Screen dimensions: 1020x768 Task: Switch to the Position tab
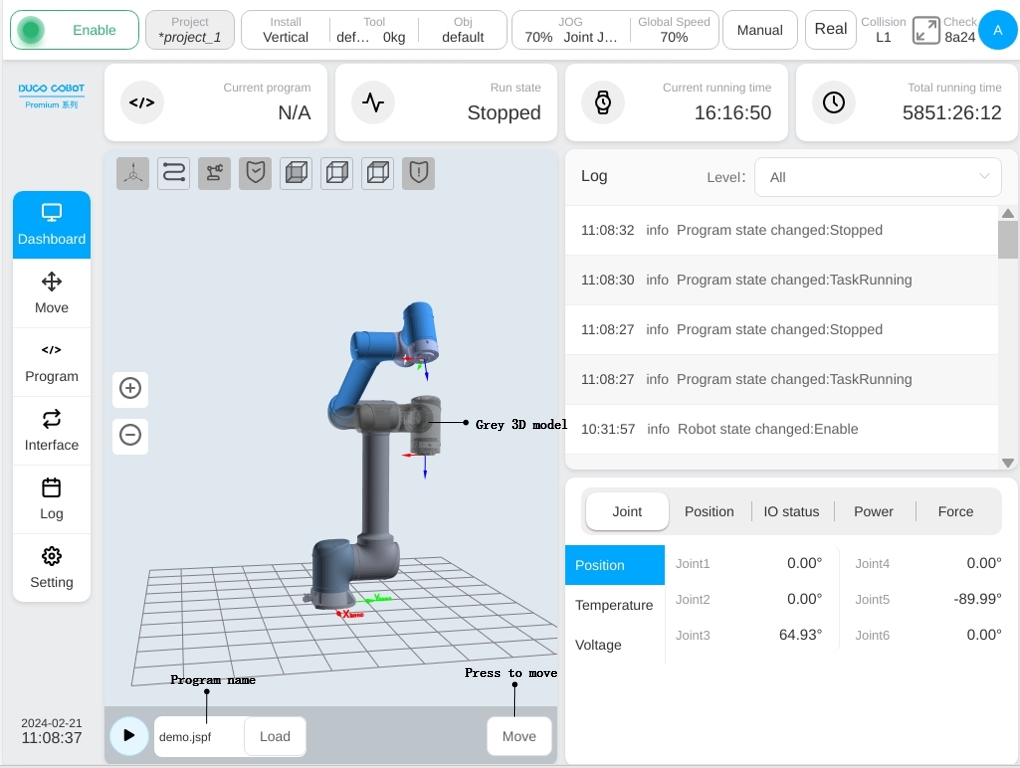[x=709, y=511]
